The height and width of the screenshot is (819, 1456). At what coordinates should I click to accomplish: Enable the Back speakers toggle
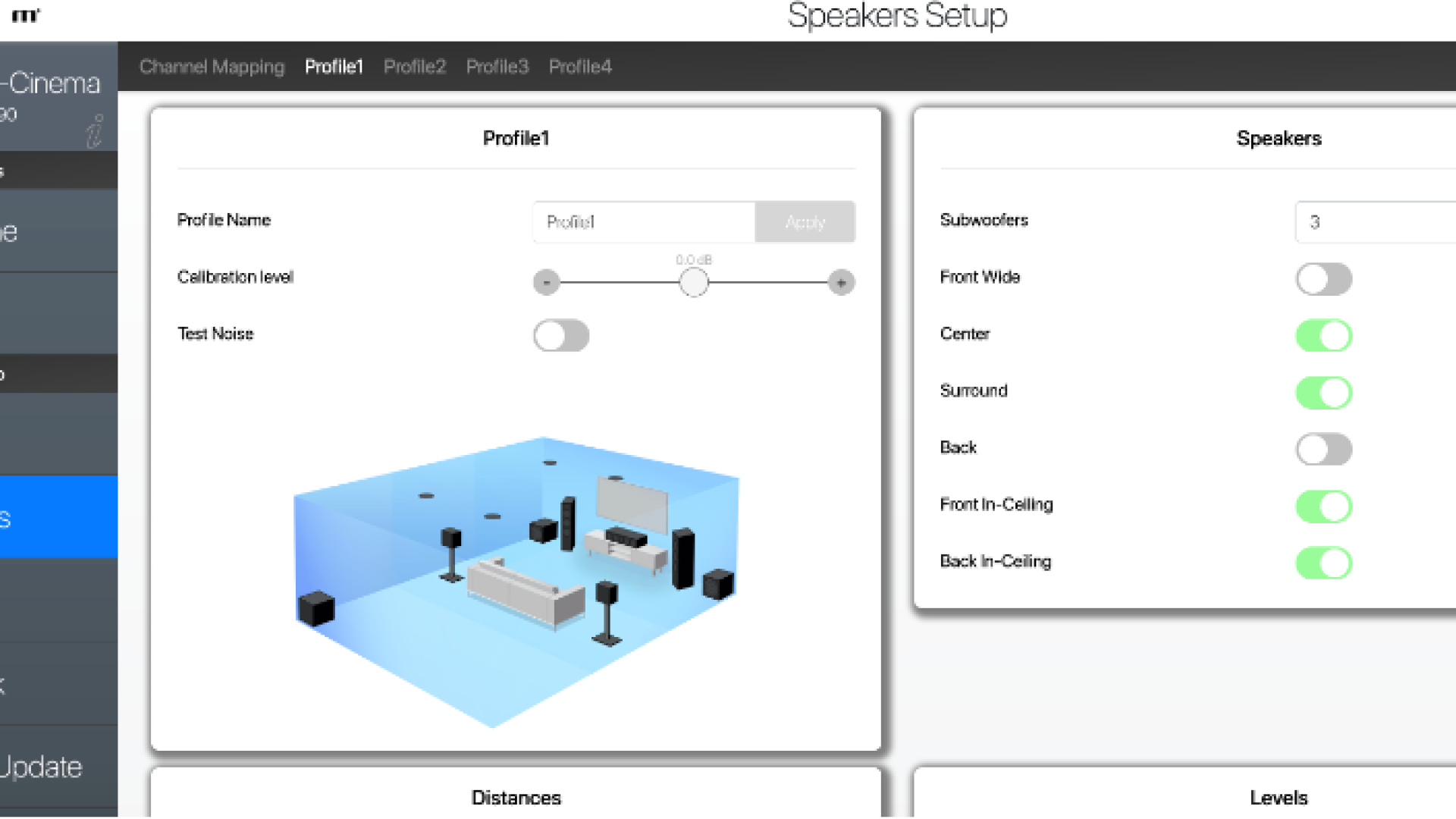[1324, 450]
